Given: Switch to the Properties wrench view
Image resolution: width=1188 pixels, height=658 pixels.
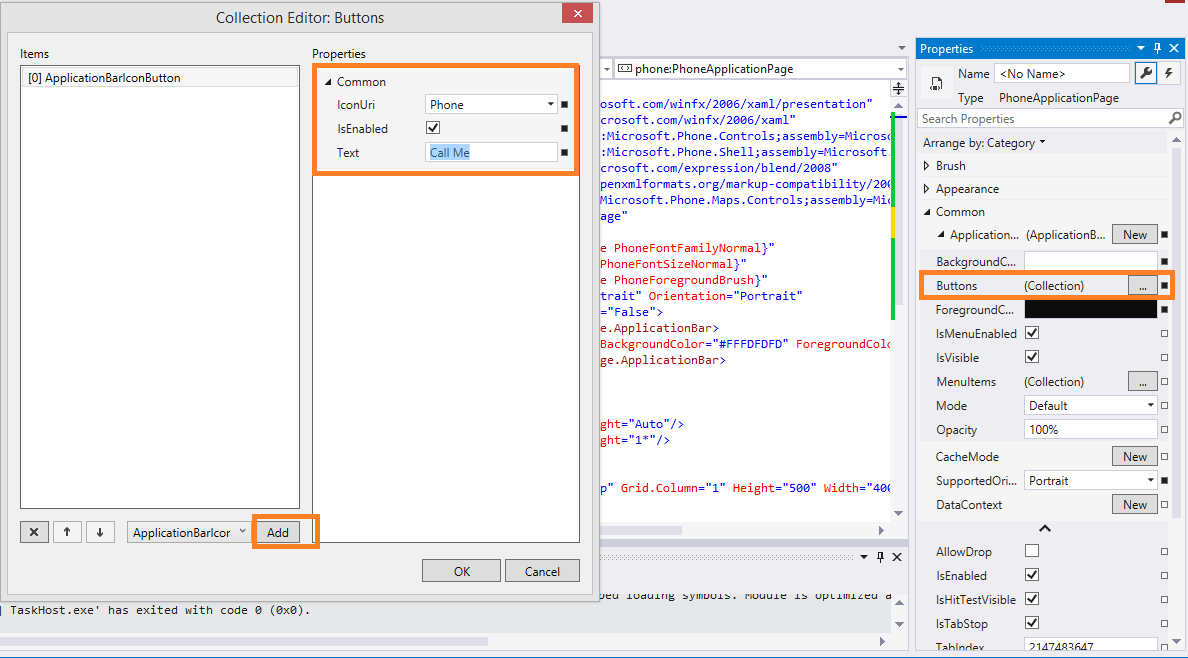Looking at the screenshot, I should (x=1145, y=73).
